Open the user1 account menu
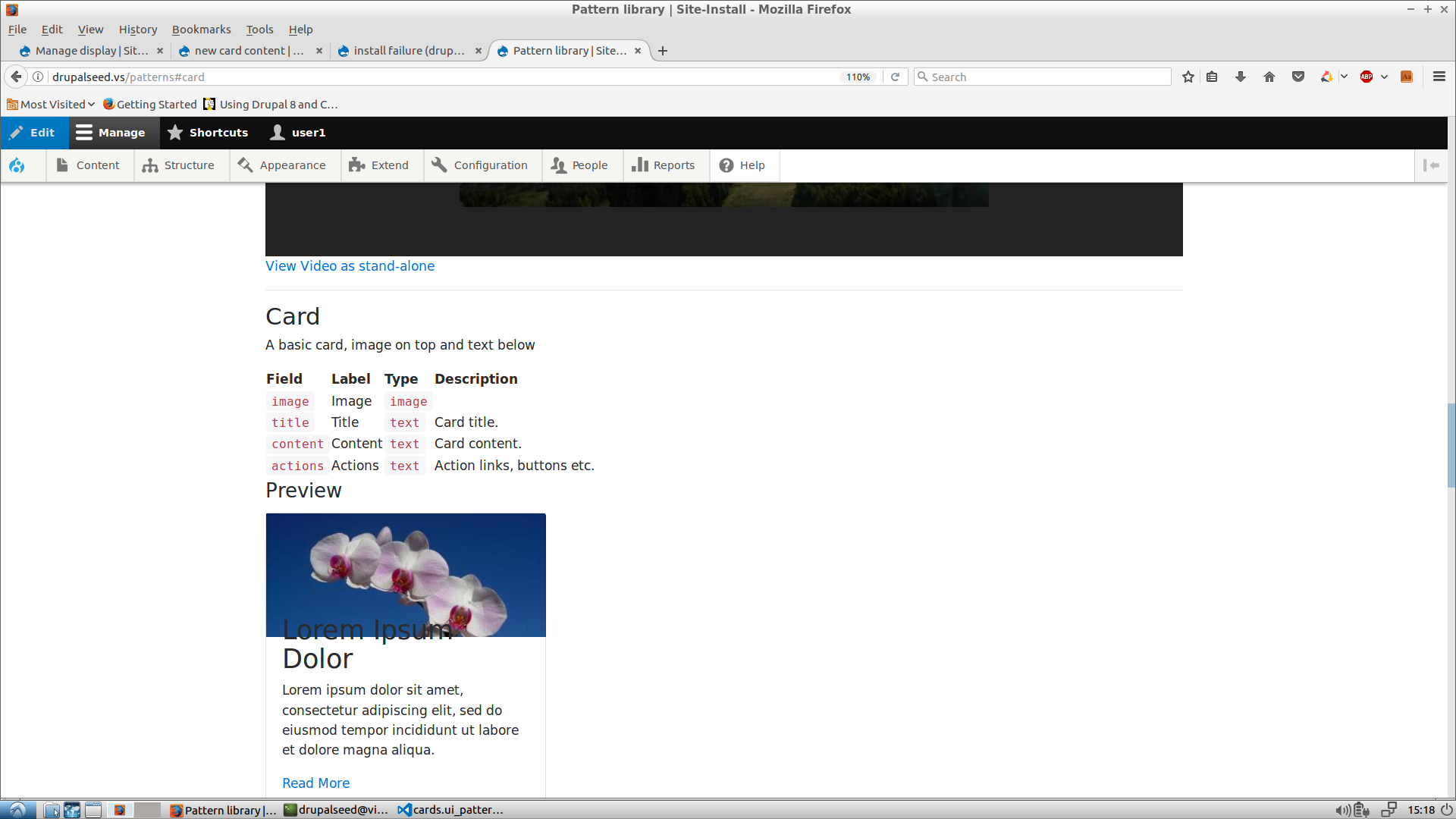 point(298,133)
